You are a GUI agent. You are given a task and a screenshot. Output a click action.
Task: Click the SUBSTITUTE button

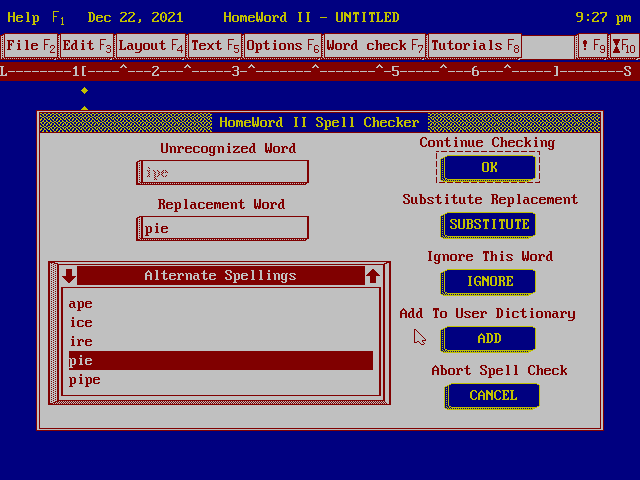pyautogui.click(x=489, y=224)
